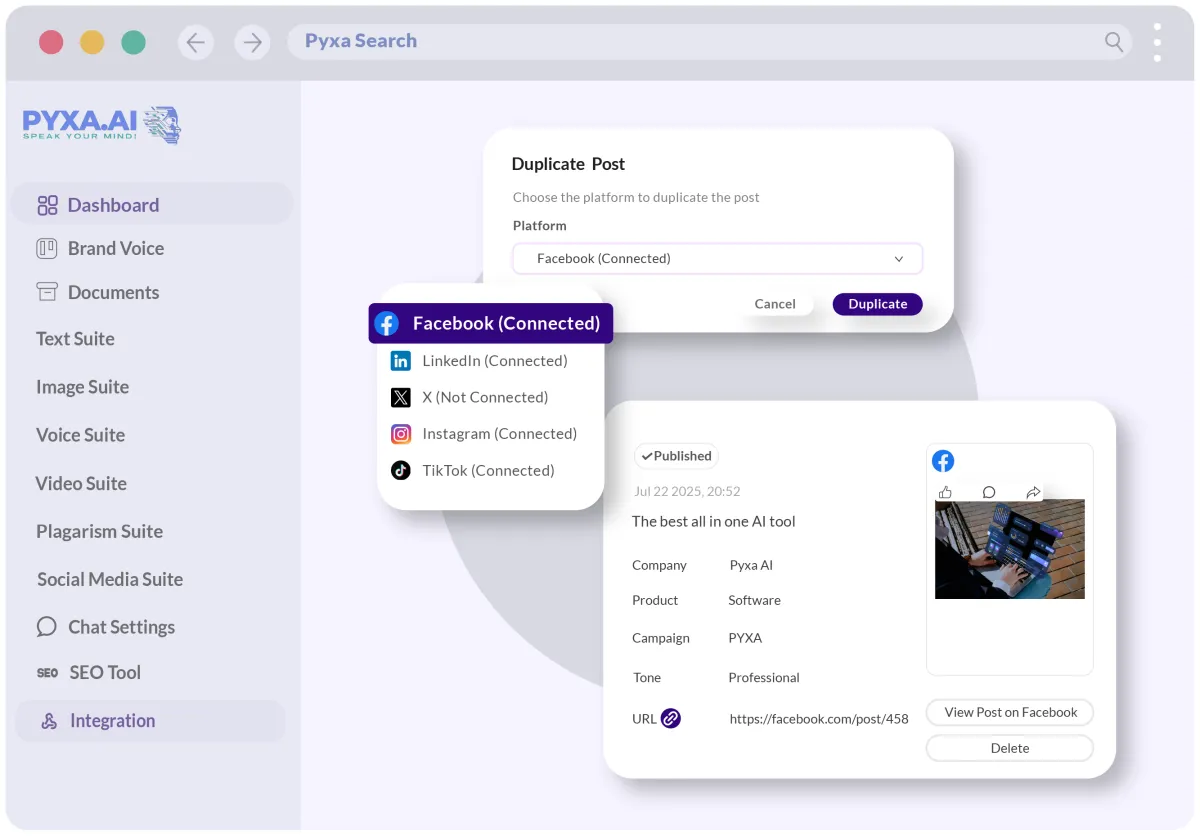Click the Documents archive icon
The width and height of the screenshot is (1200, 836).
pyautogui.click(x=47, y=292)
